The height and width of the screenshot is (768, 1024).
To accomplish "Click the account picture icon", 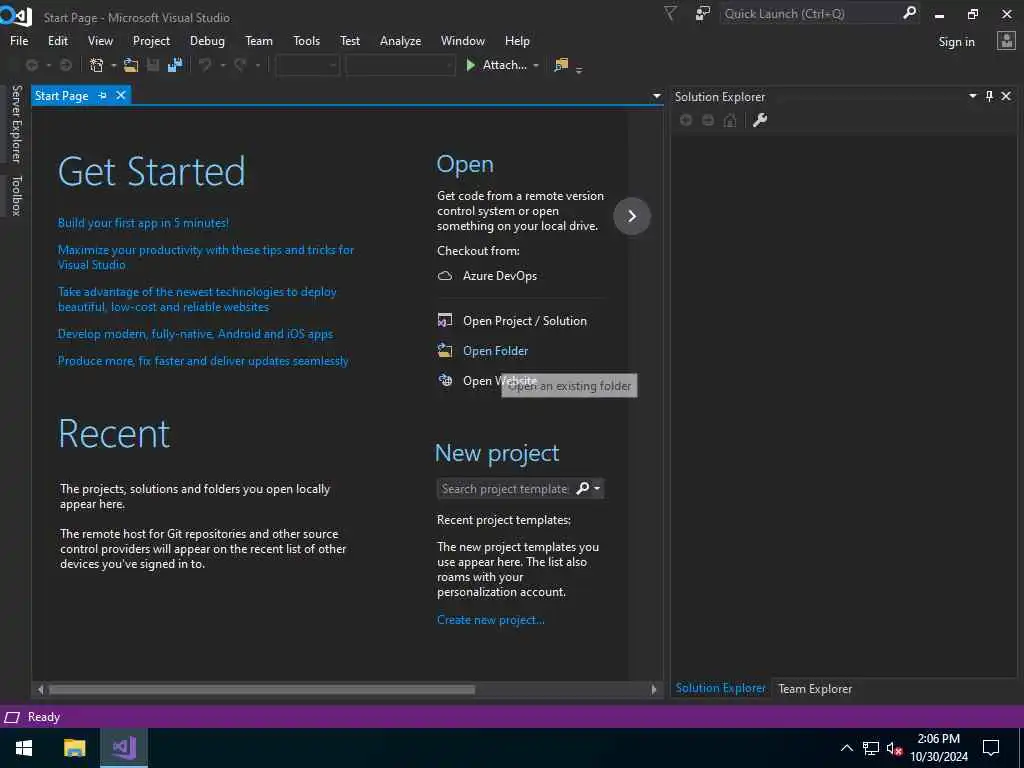I will point(1006,41).
